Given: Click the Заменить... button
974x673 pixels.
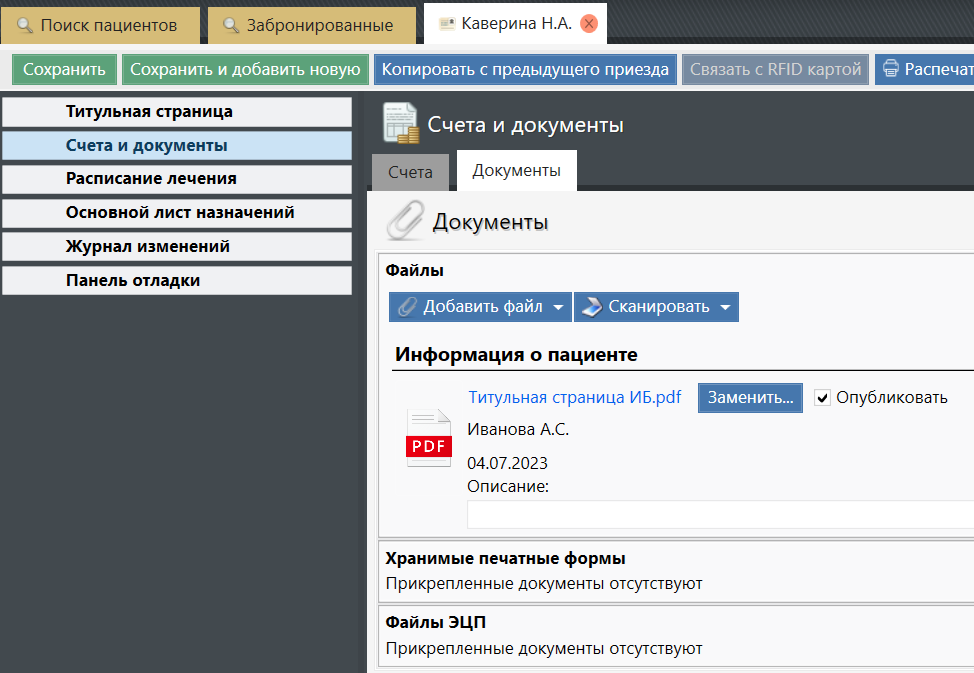Looking at the screenshot, I should (750, 397).
